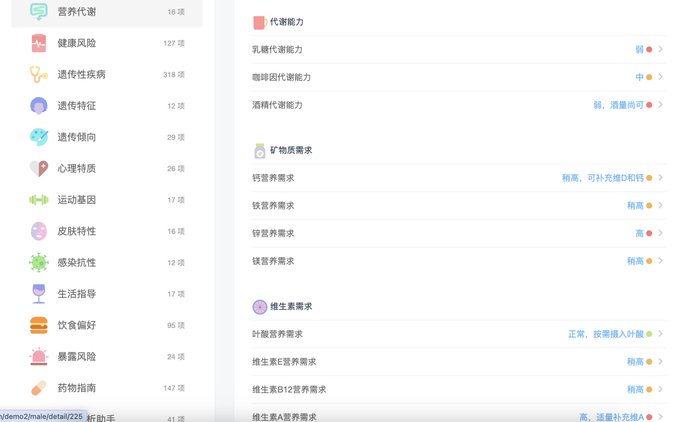Expand the 咖啡因代谢能力 row arrow
This screenshot has width=679, height=422.
pos(661,77)
